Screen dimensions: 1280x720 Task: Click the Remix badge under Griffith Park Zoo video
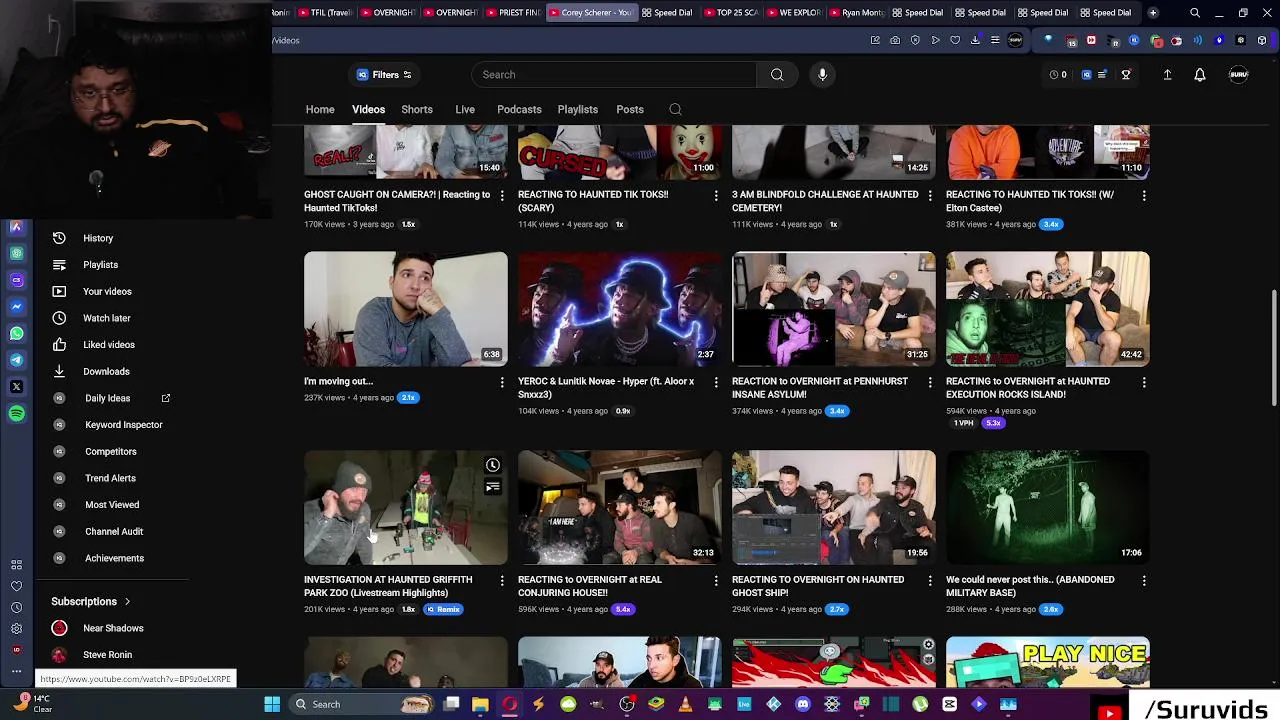click(443, 609)
